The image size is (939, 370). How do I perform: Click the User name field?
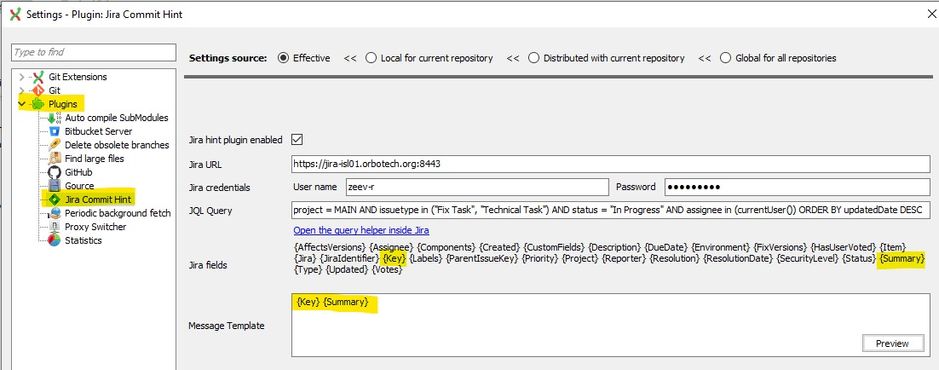[477, 187]
